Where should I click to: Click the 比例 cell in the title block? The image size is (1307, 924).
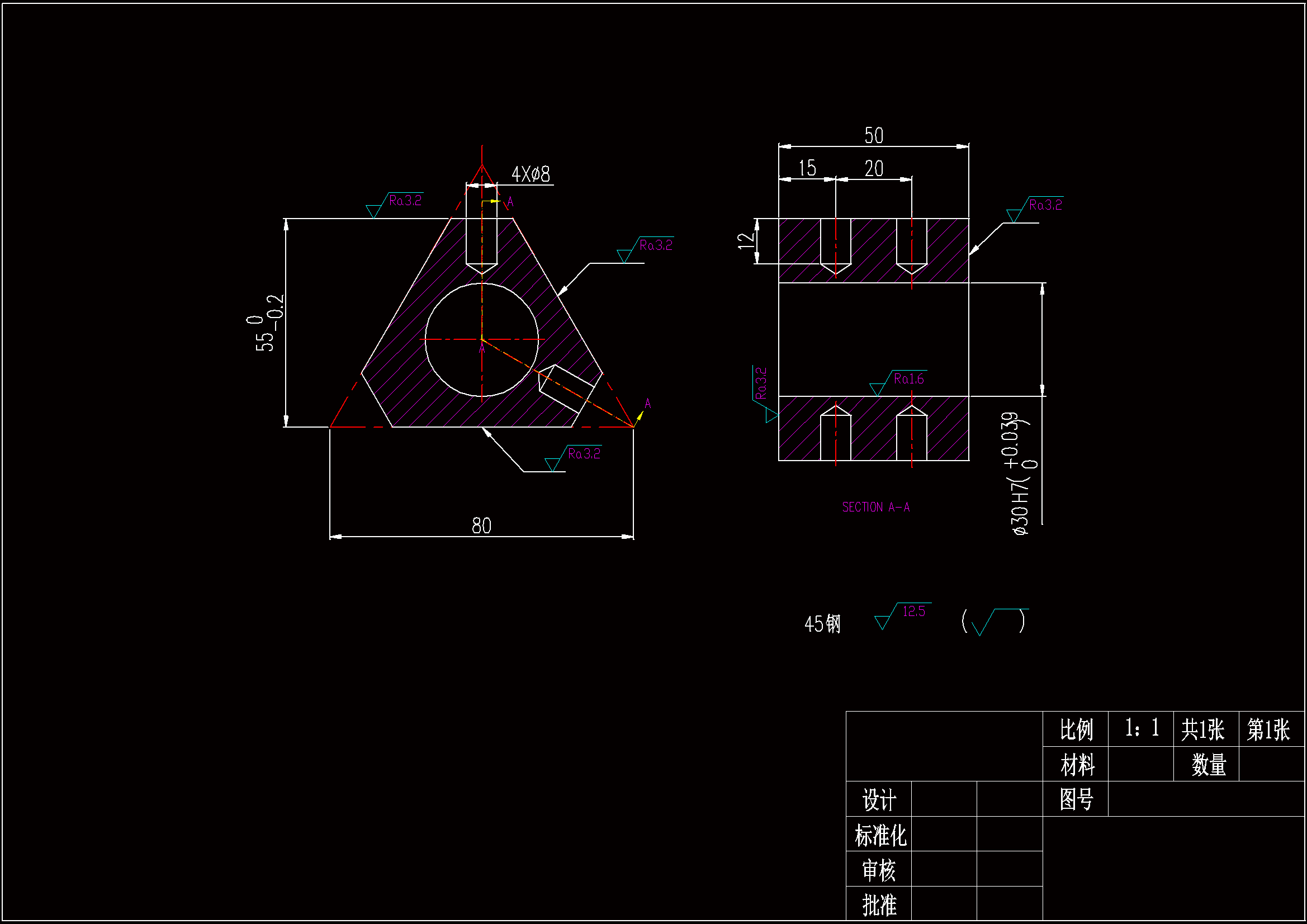click(1076, 730)
